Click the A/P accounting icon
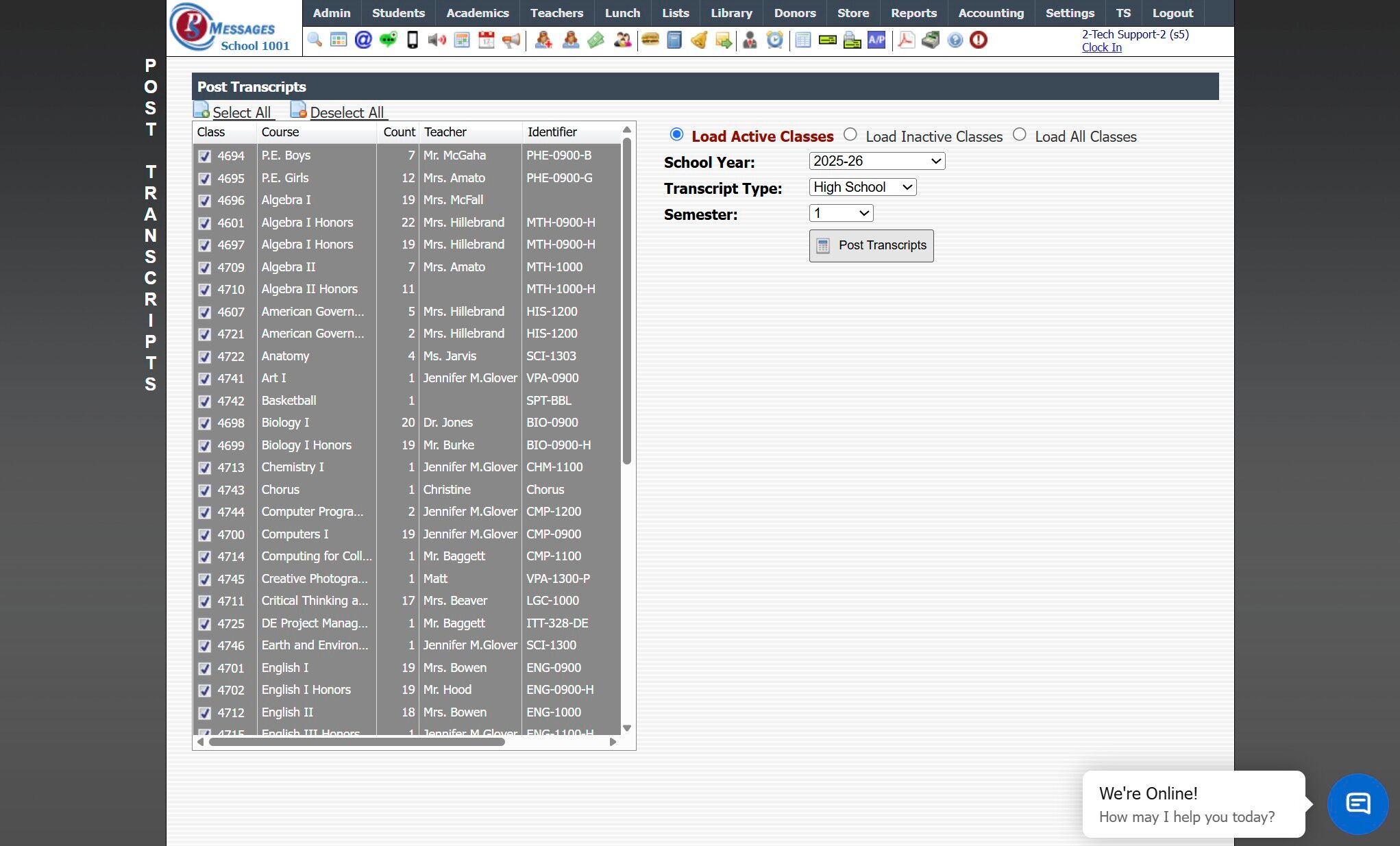This screenshot has height=846, width=1400. point(876,40)
